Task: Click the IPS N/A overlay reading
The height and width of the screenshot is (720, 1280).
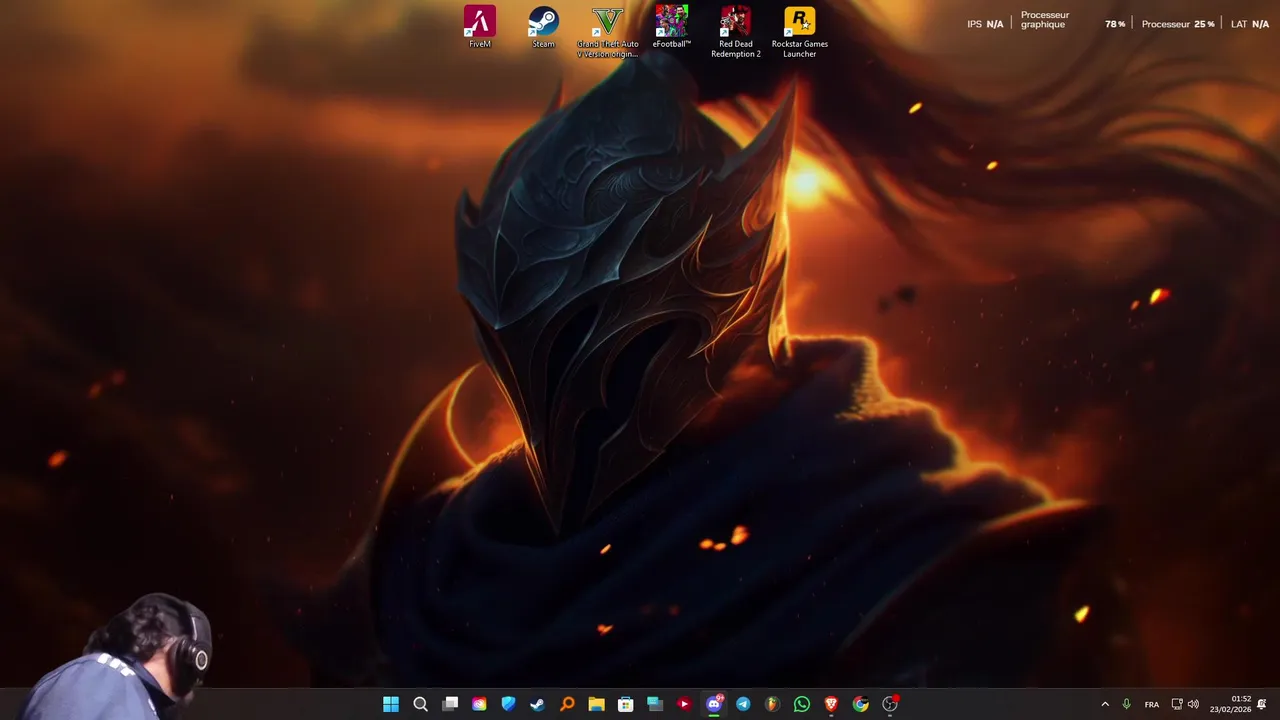Action: click(x=985, y=24)
